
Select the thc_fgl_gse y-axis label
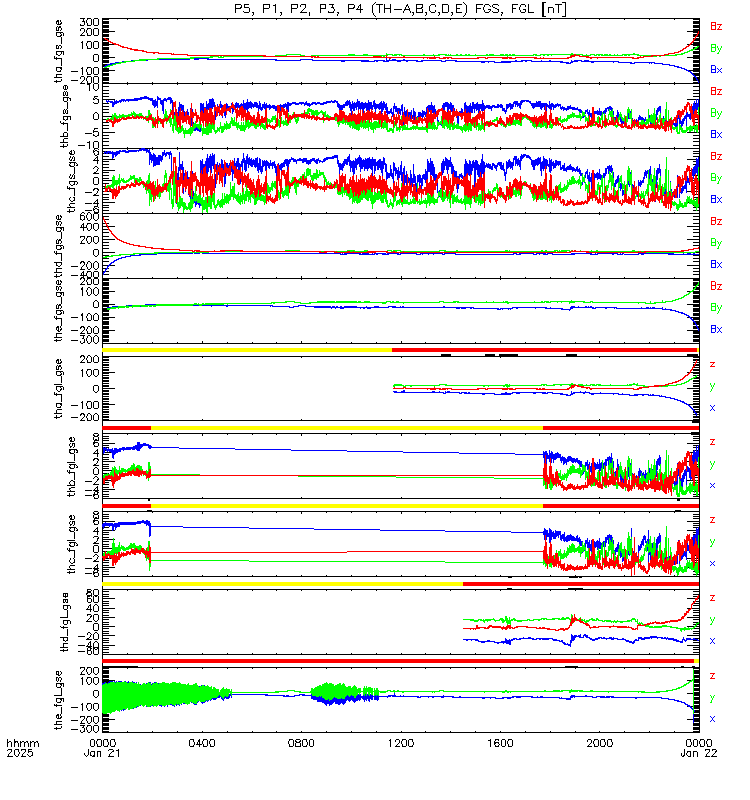click(71, 544)
